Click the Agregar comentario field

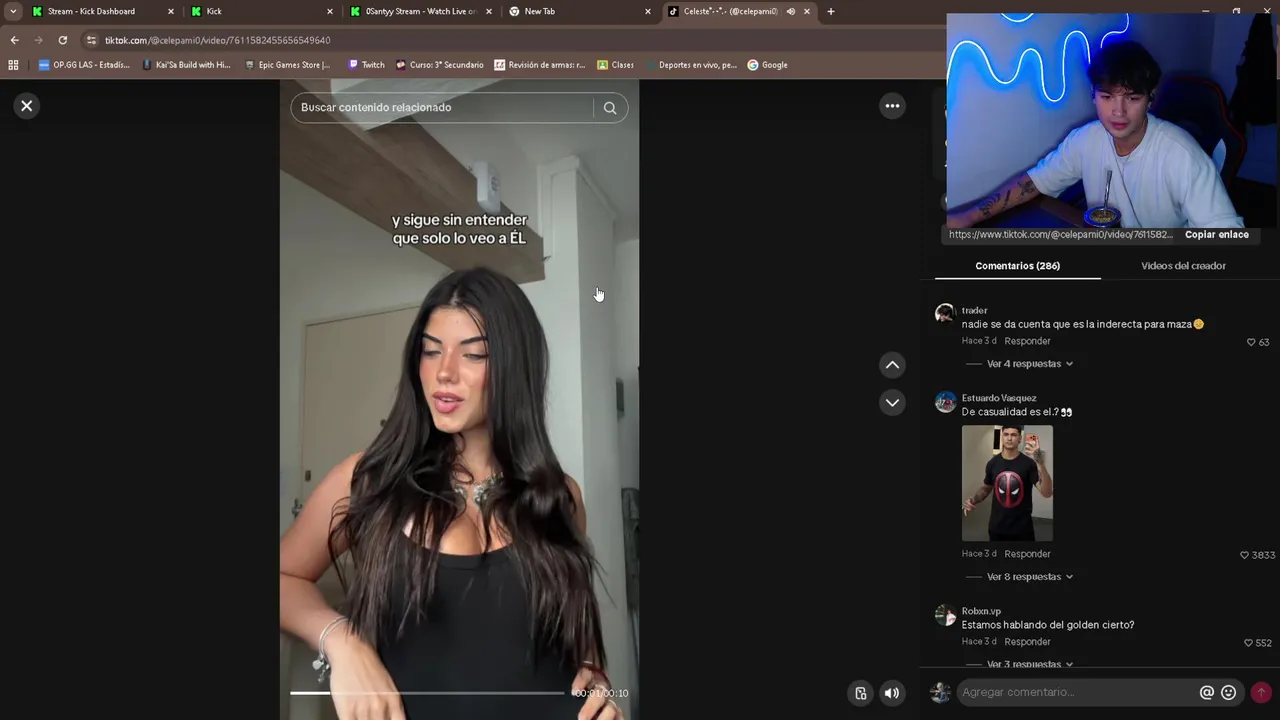(1078, 692)
